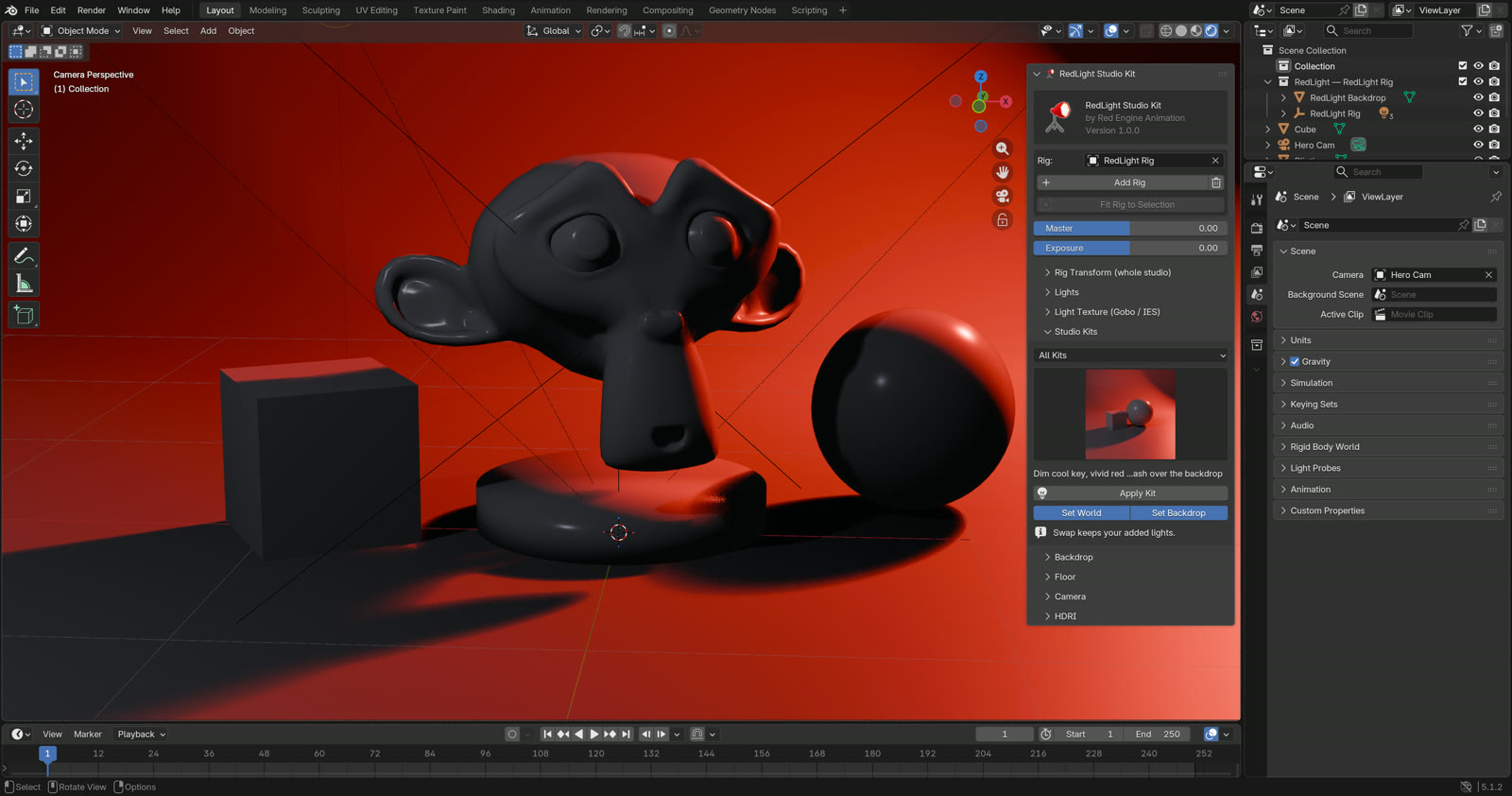Image resolution: width=1512 pixels, height=796 pixels.
Task: Delete rig with trash icon
Action: (1216, 182)
